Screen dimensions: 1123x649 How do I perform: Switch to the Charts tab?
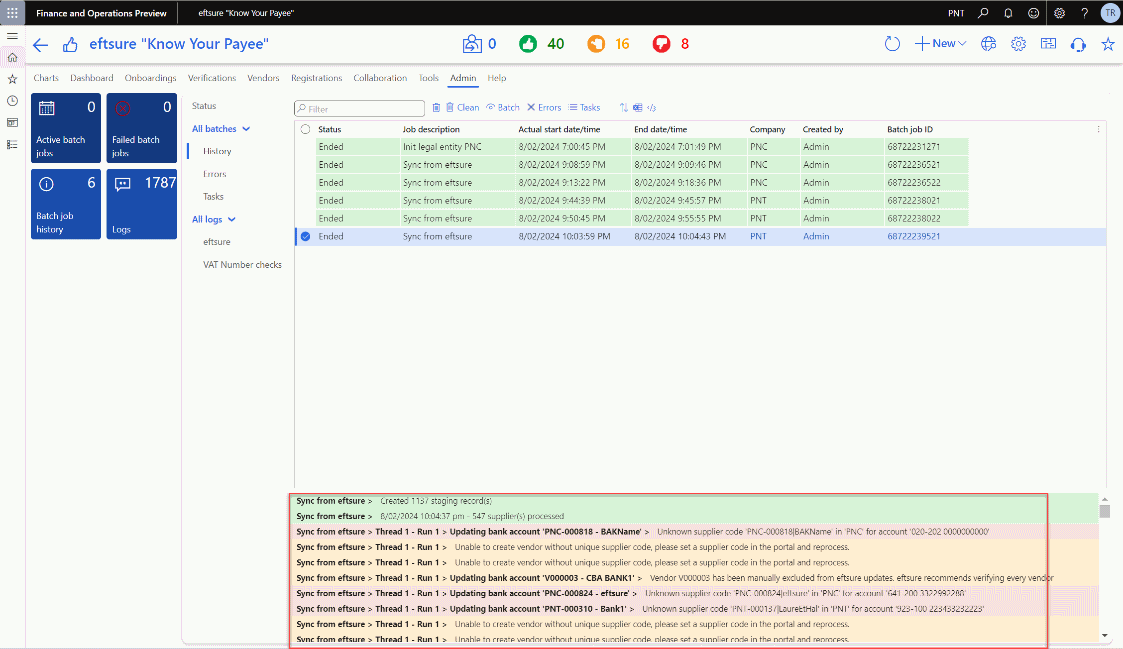[x=46, y=78]
